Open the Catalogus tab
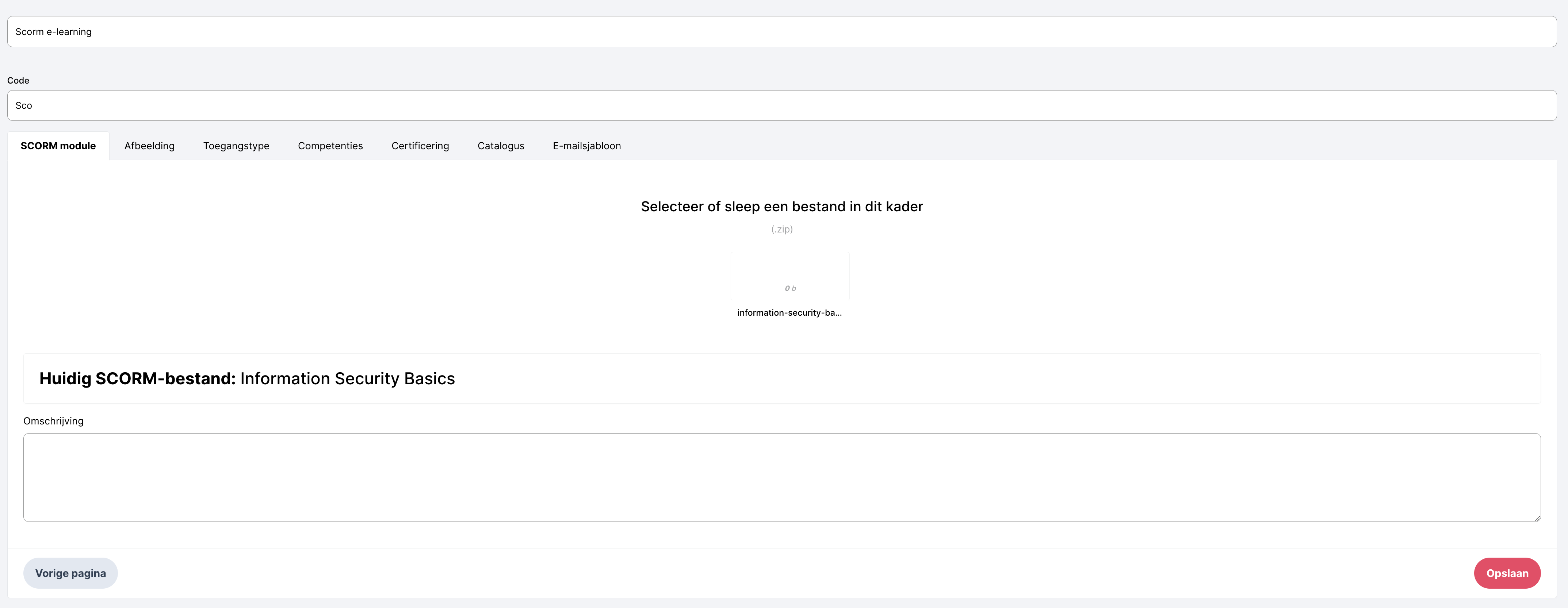 pyautogui.click(x=500, y=146)
